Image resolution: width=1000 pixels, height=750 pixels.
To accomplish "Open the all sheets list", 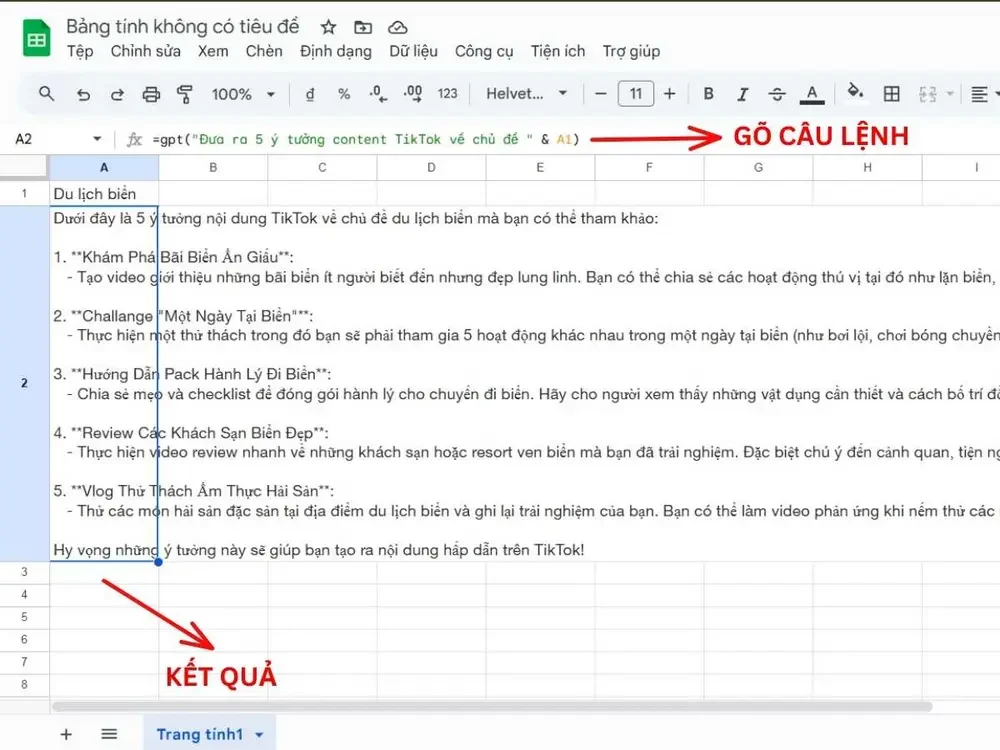I will 109,734.
